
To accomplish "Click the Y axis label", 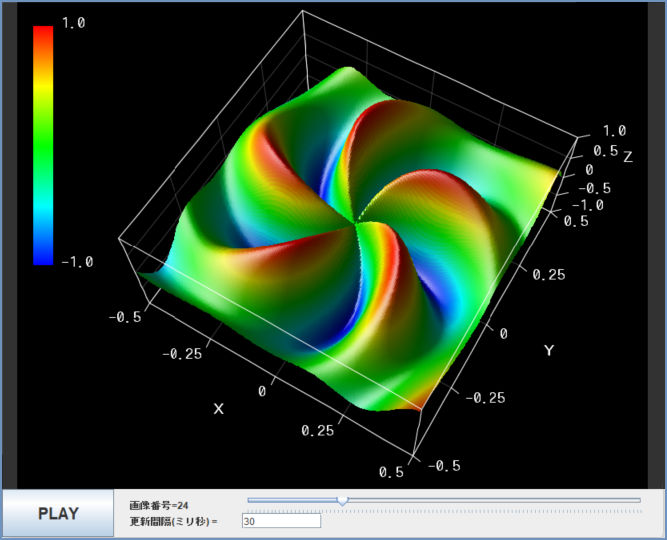I will (x=549, y=351).
